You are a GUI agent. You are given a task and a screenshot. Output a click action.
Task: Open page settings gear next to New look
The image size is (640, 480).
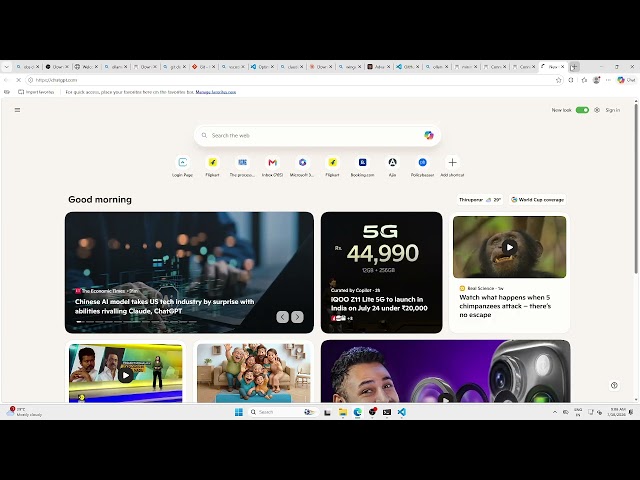tap(597, 110)
